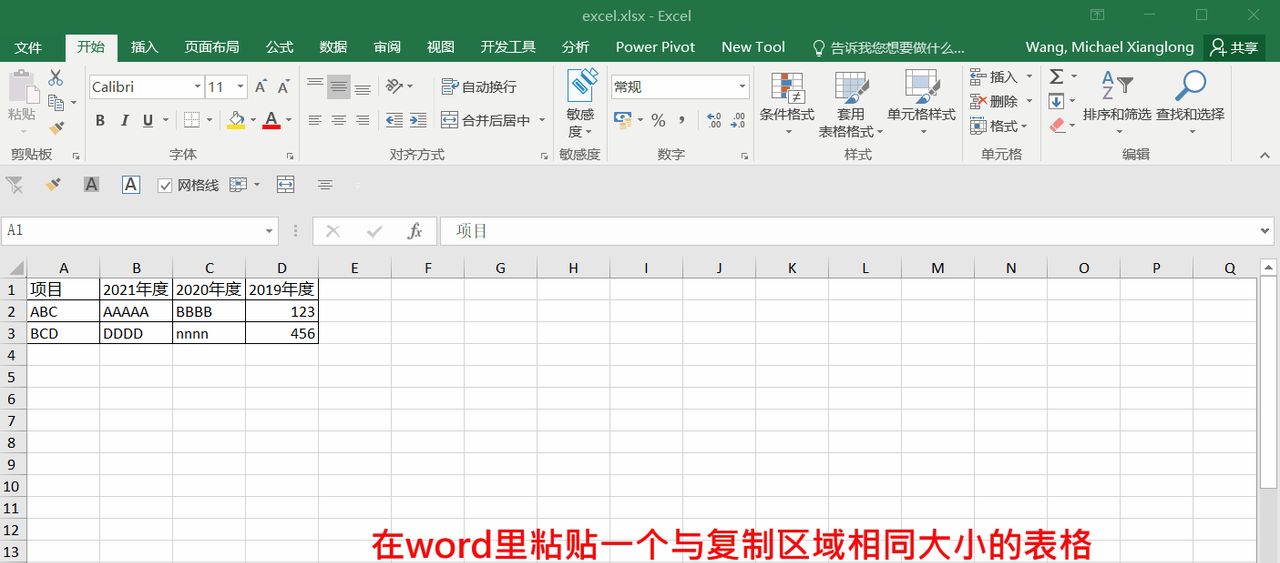Select column header E
1280x563 pixels.
point(355,268)
